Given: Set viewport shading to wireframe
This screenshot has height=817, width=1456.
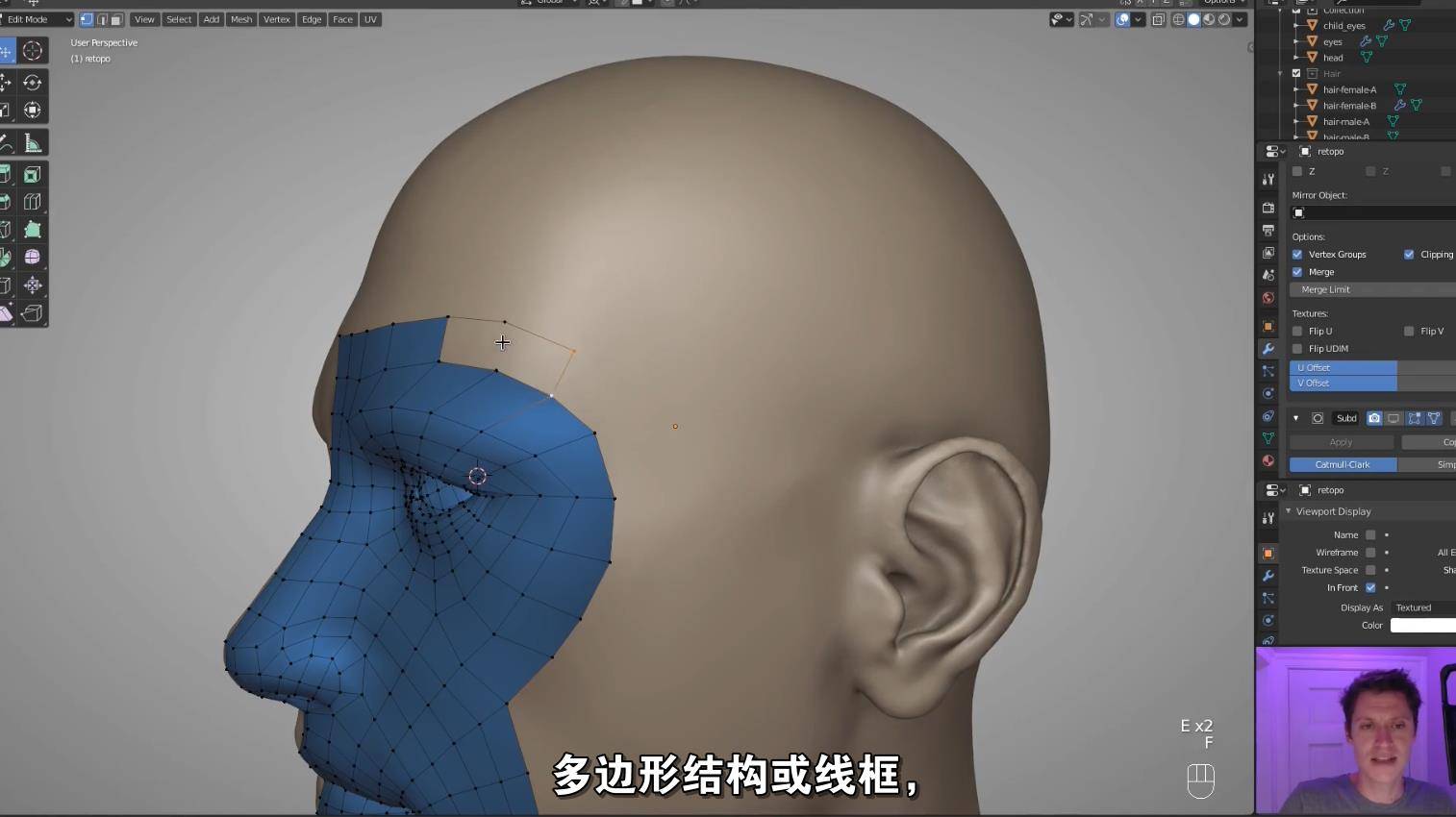Looking at the screenshot, I should tap(1178, 19).
